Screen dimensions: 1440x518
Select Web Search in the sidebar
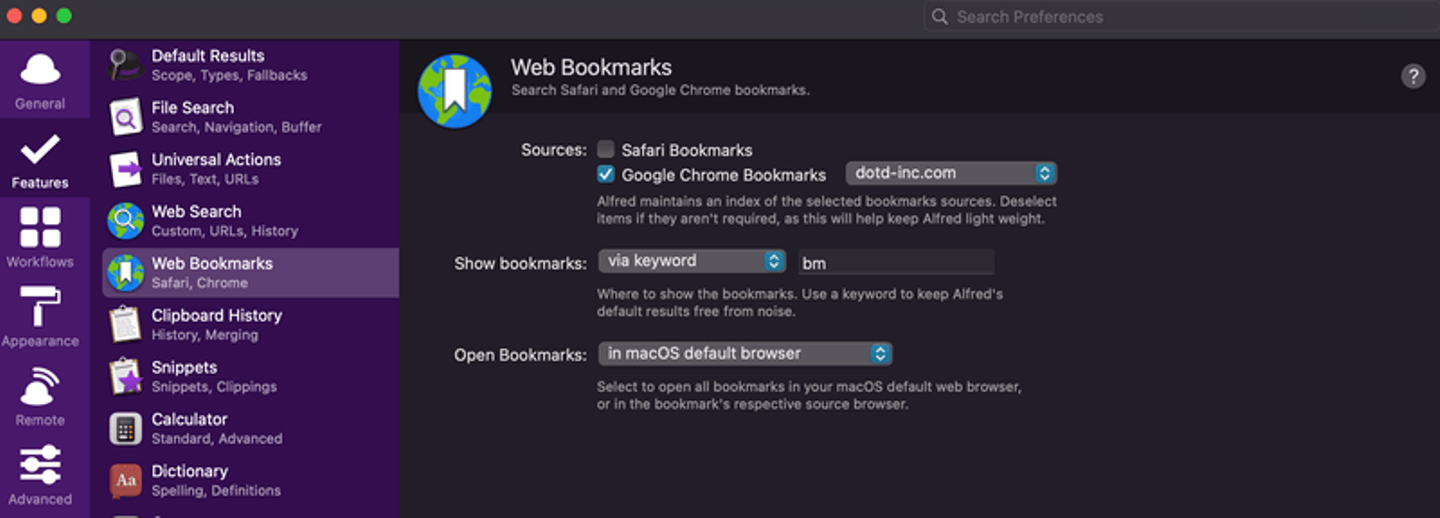click(x=196, y=220)
